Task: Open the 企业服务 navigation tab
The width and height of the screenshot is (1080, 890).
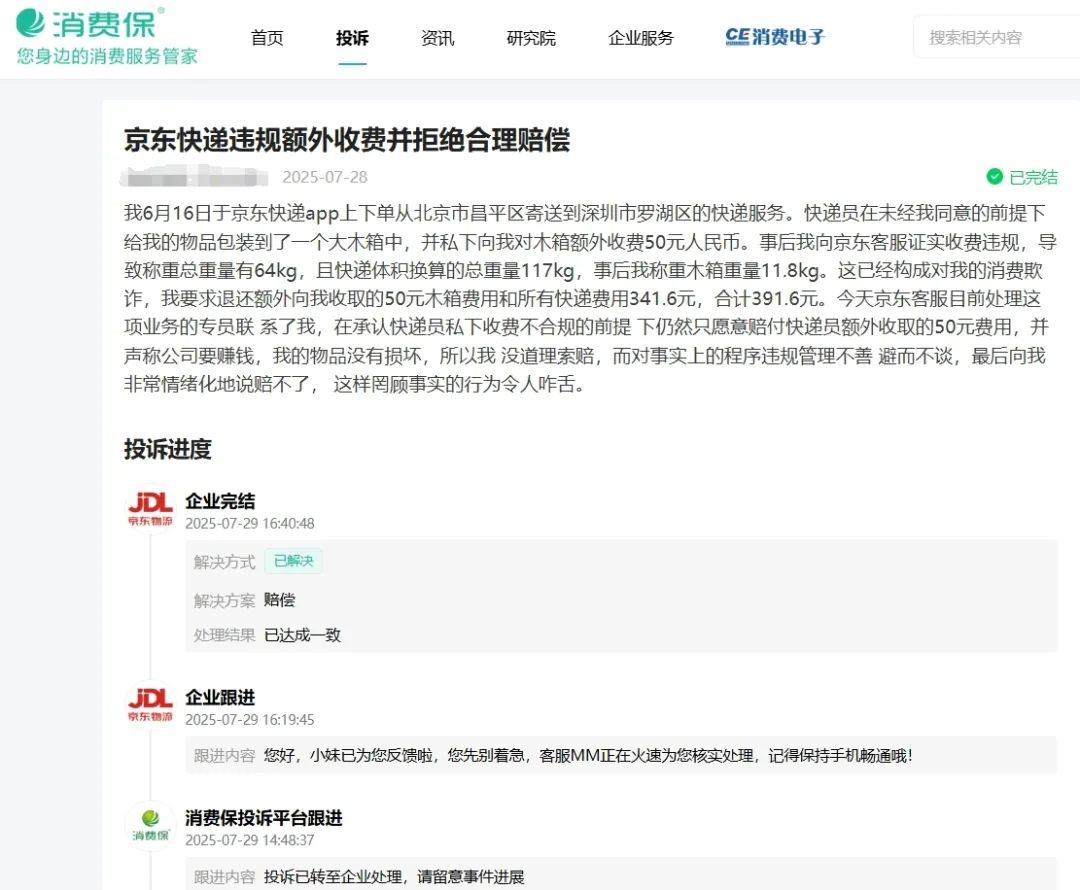Action: (x=641, y=38)
